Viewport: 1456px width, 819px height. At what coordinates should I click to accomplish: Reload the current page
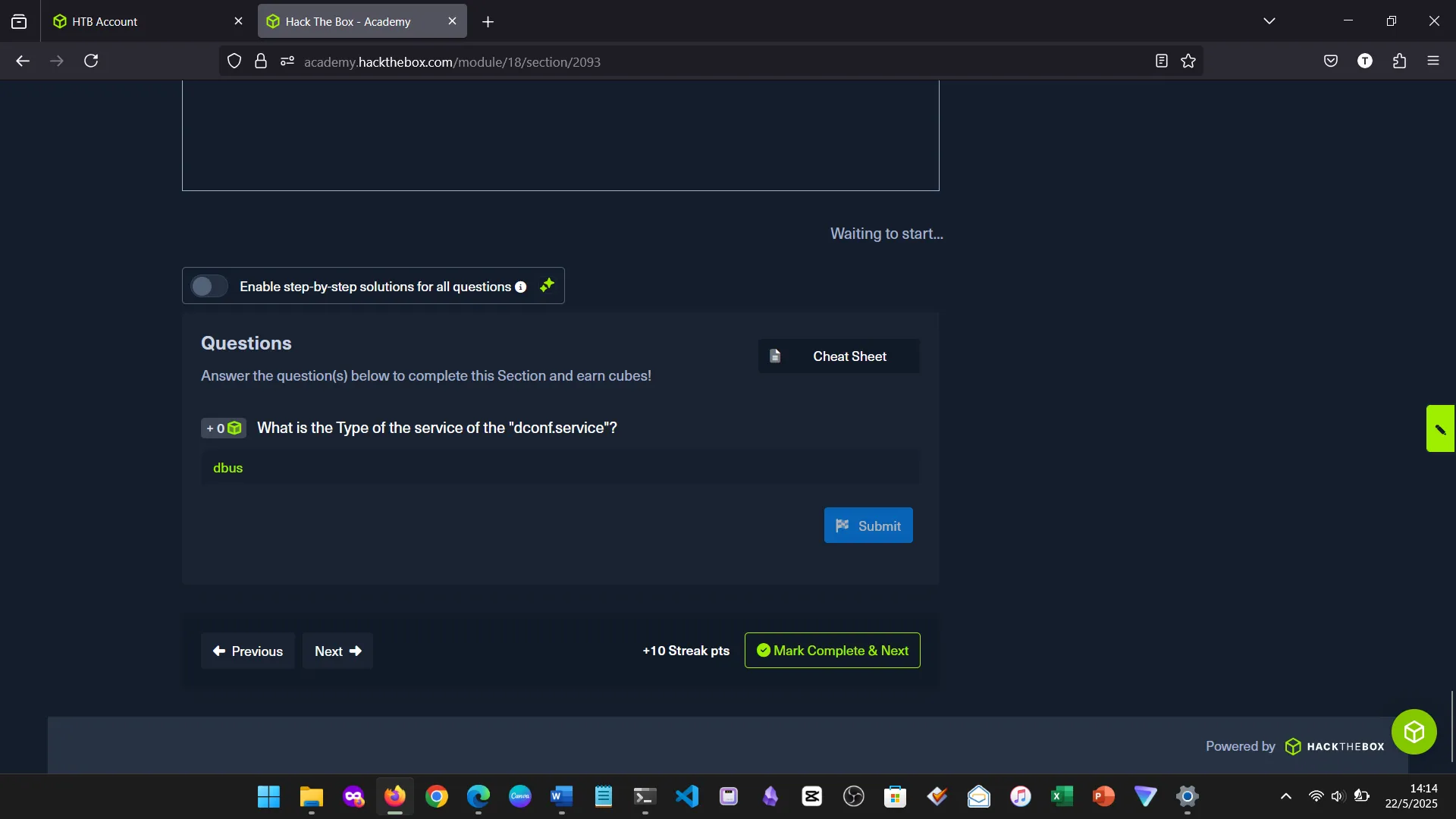pyautogui.click(x=91, y=61)
